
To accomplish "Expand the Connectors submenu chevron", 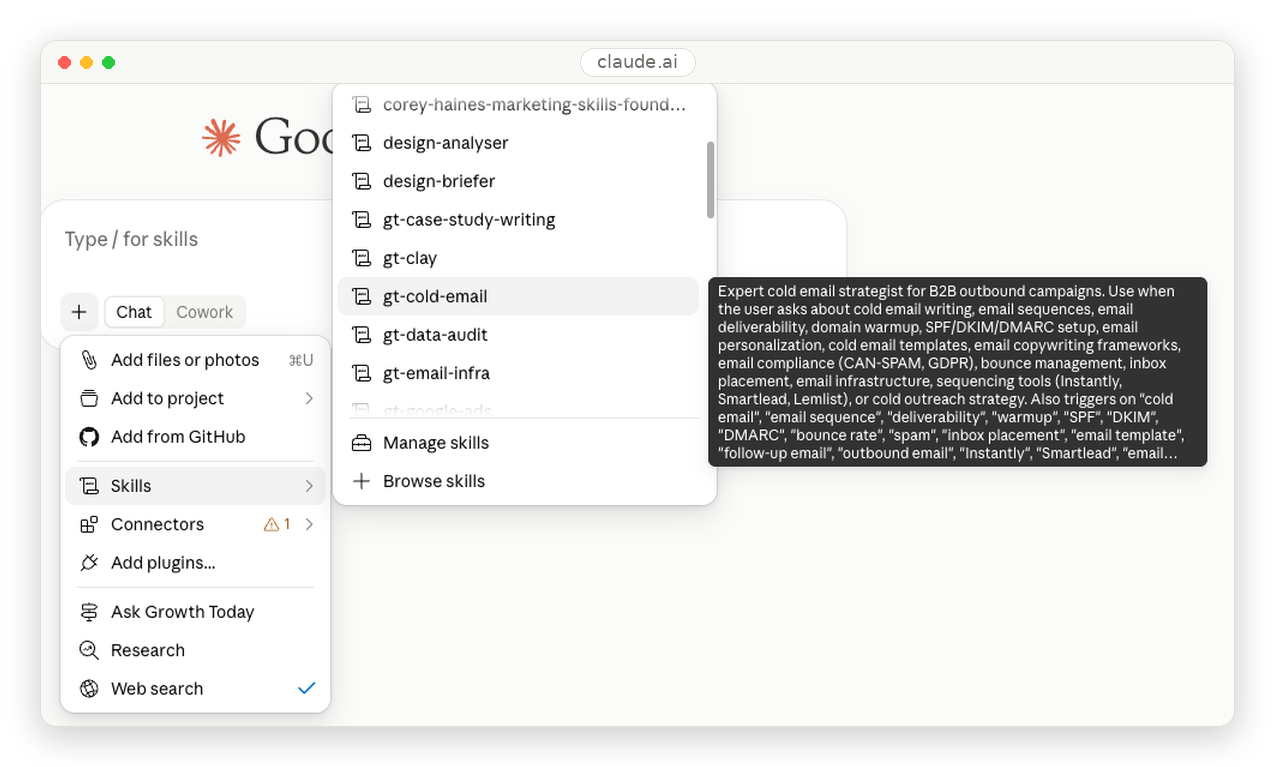I will tap(309, 524).
